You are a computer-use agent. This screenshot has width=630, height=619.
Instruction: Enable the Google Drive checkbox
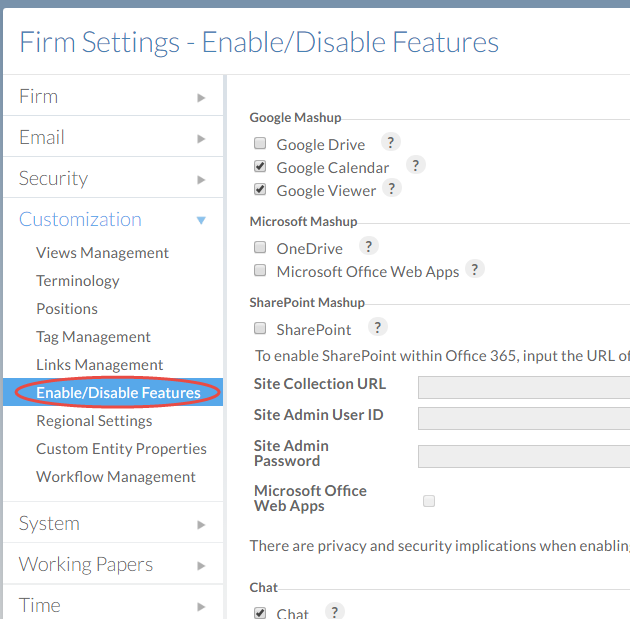[x=260, y=144]
